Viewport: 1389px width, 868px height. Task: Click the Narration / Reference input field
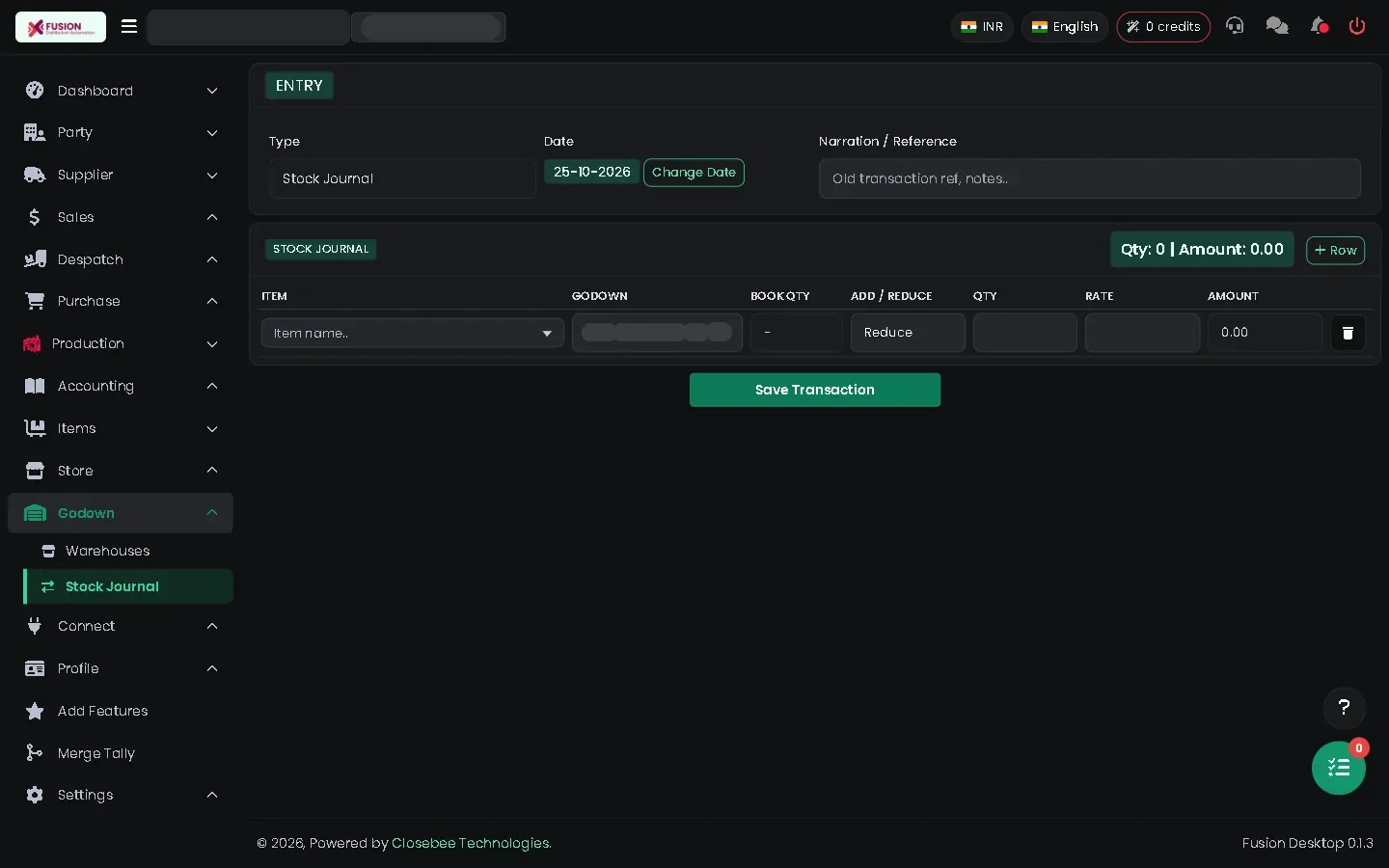pos(1090,178)
